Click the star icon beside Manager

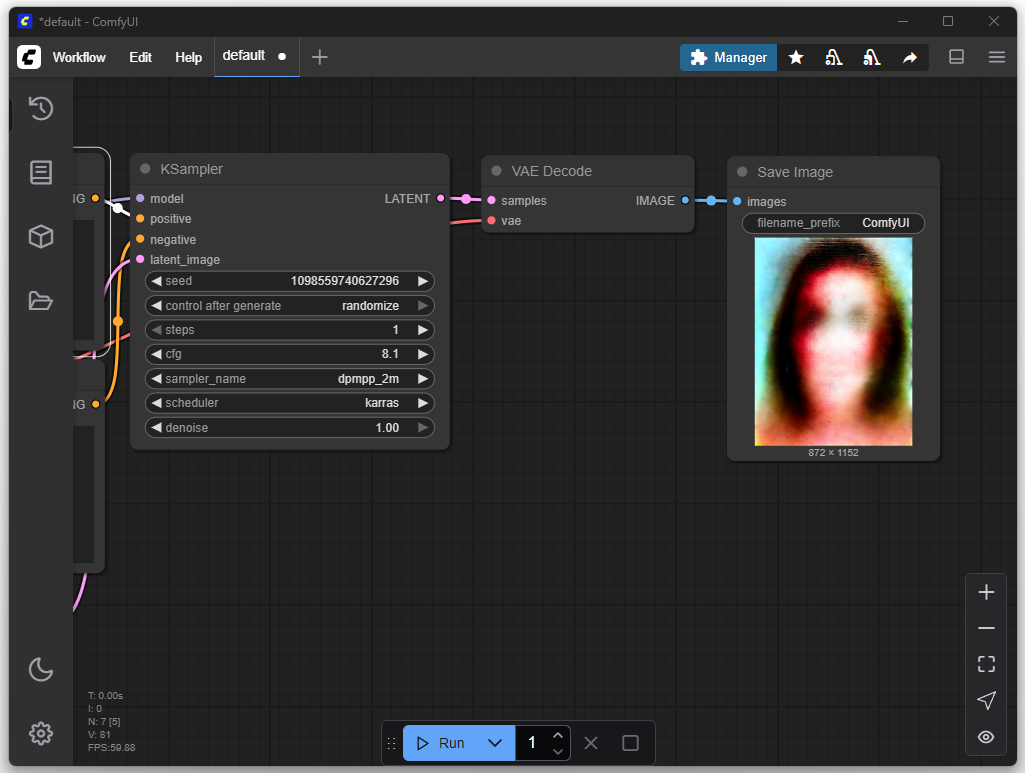(796, 58)
